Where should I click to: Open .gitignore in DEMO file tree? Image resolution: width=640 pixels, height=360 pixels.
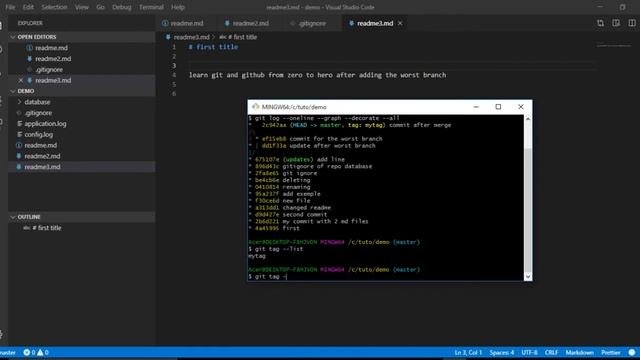82,113
